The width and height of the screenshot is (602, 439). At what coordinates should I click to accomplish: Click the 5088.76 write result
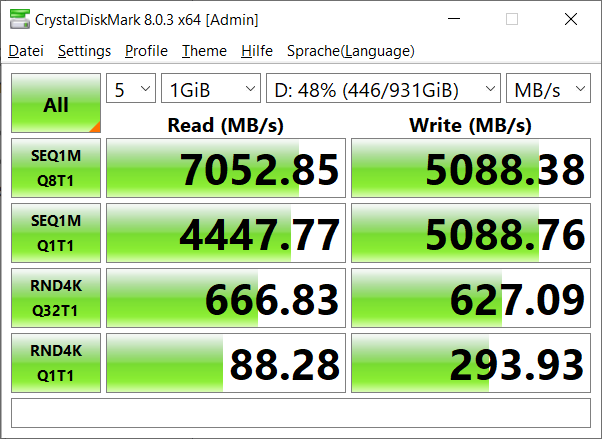pyautogui.click(x=471, y=233)
